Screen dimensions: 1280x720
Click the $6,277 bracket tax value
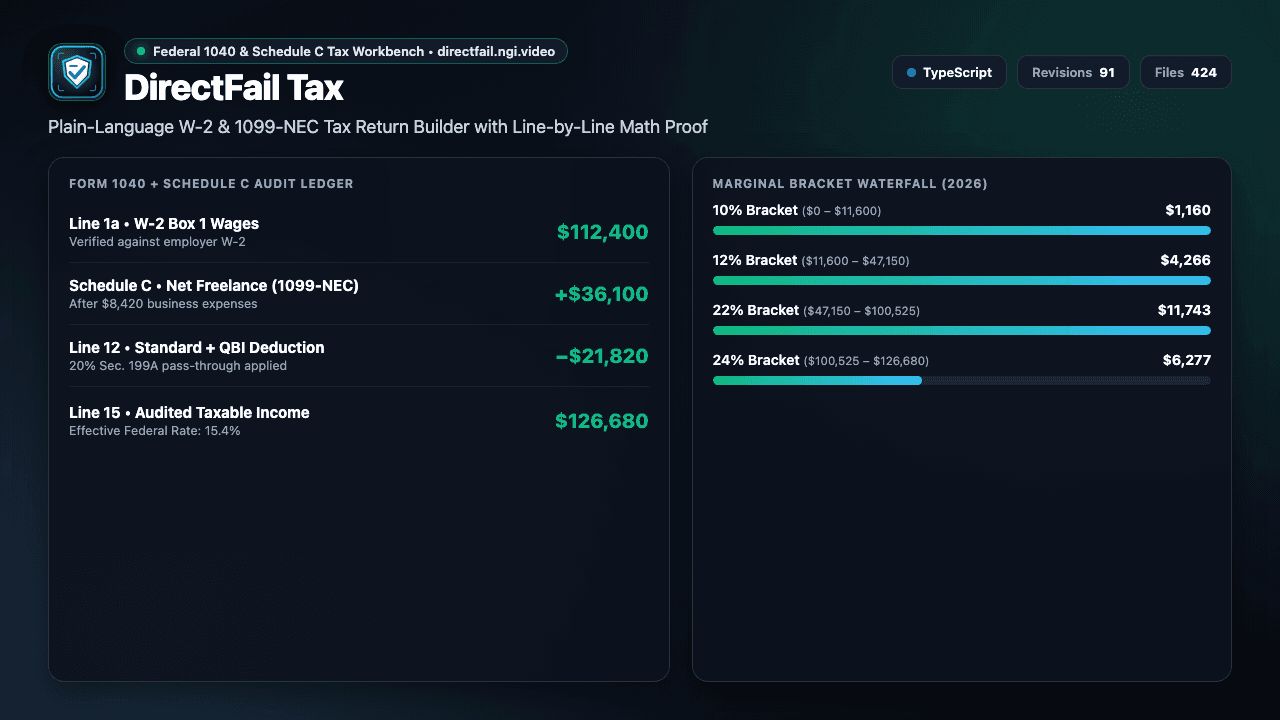click(x=1186, y=360)
